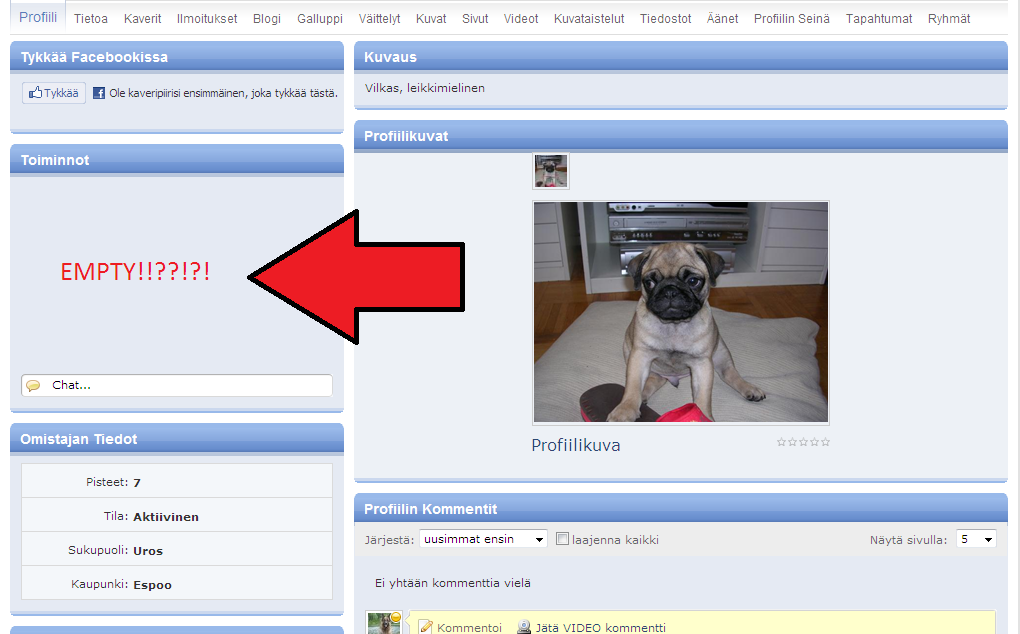The height and width of the screenshot is (634, 1020).
Task: Click the Omistajan Tiedot panel header
Action: coord(177,439)
